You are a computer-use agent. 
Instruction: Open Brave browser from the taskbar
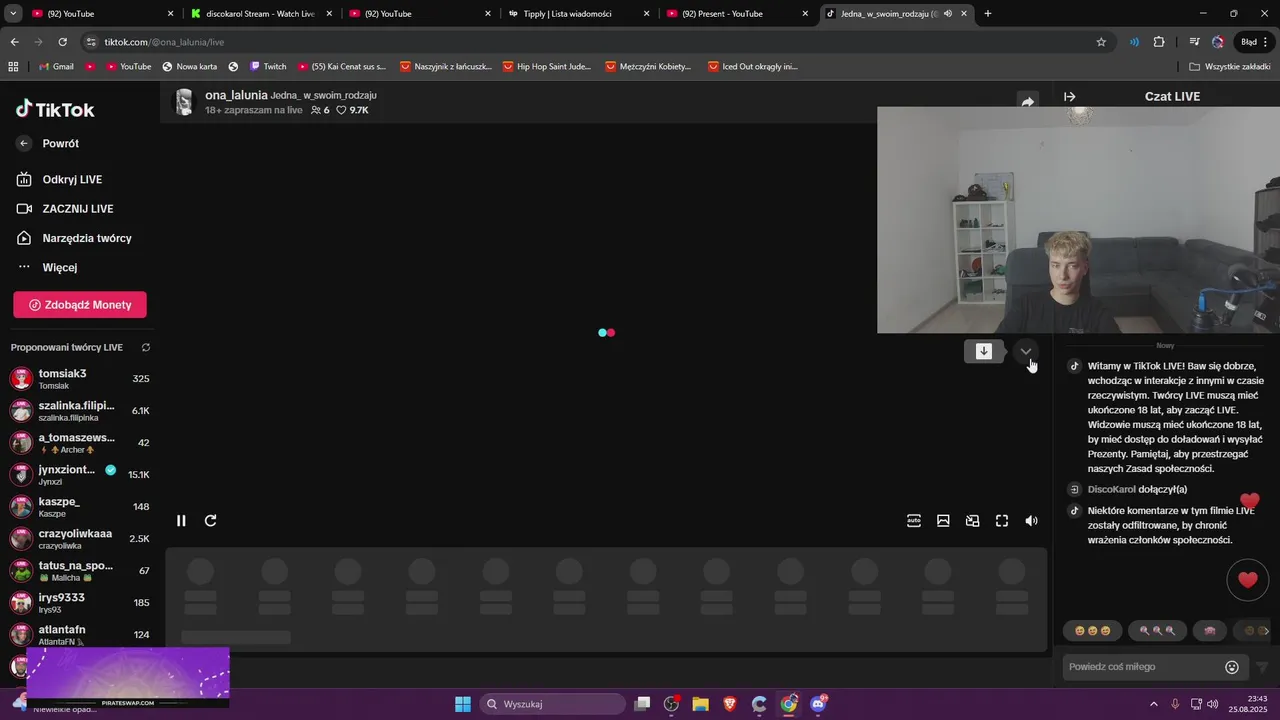coord(730,704)
